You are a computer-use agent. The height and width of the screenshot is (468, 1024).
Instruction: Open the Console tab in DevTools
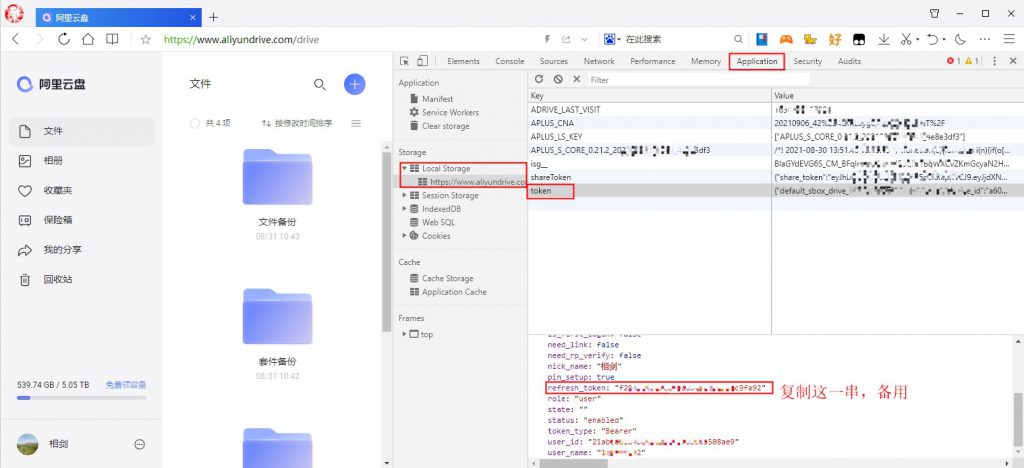(510, 61)
